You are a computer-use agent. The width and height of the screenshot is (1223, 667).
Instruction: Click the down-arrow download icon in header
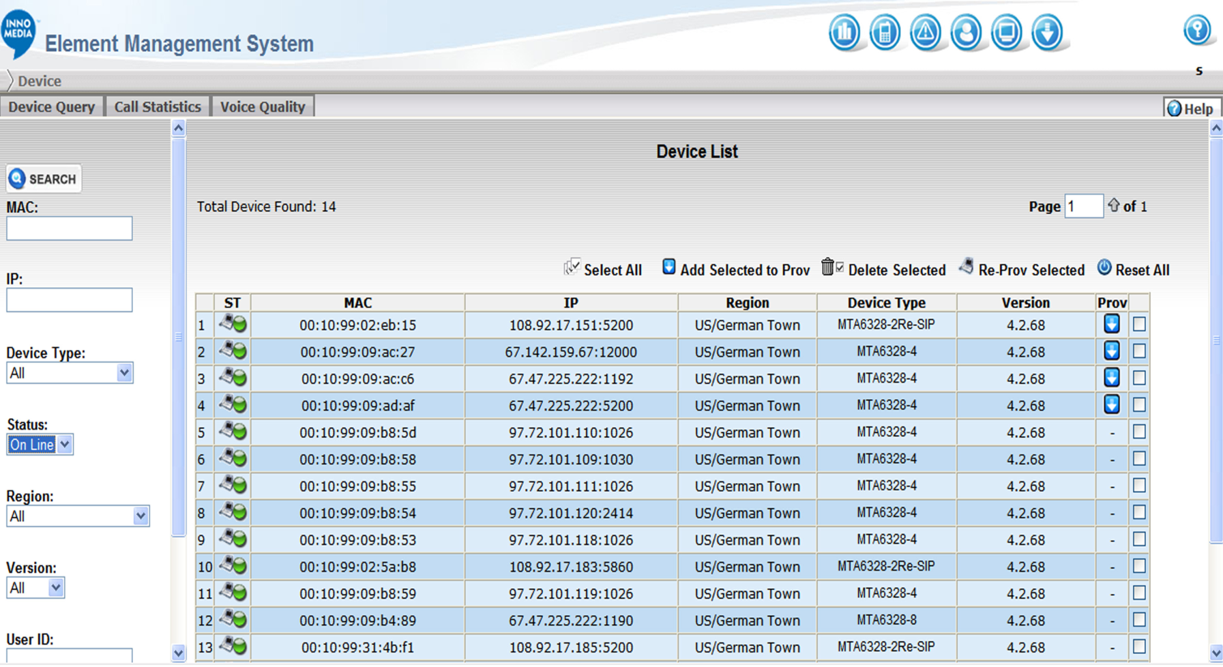1047,33
